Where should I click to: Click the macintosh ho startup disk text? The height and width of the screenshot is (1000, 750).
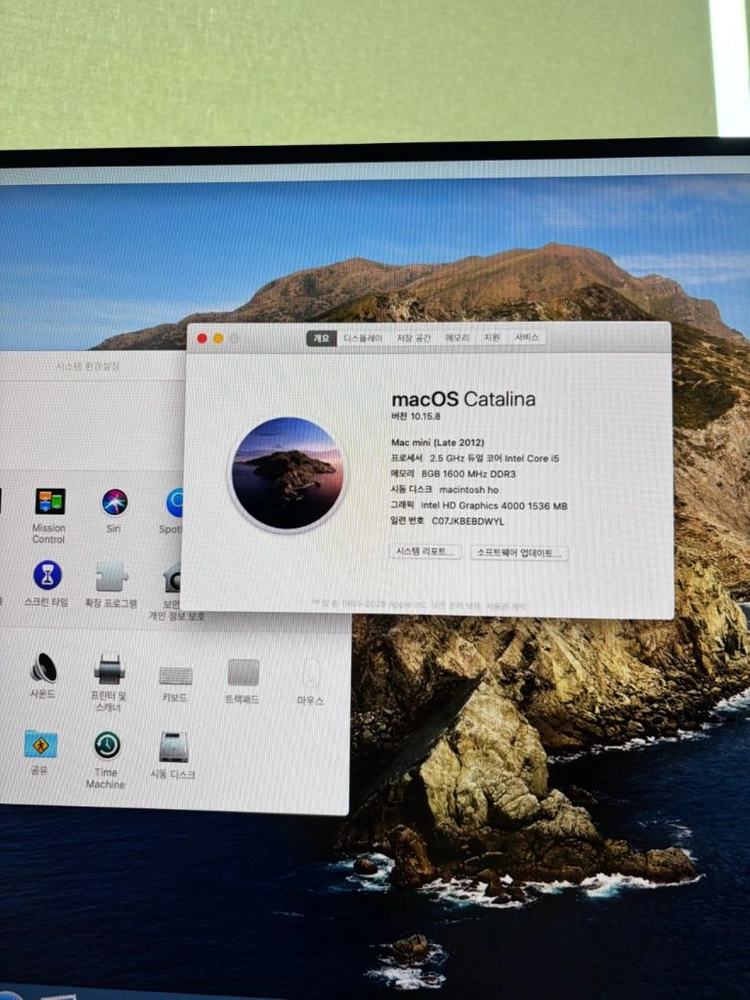tap(469, 490)
